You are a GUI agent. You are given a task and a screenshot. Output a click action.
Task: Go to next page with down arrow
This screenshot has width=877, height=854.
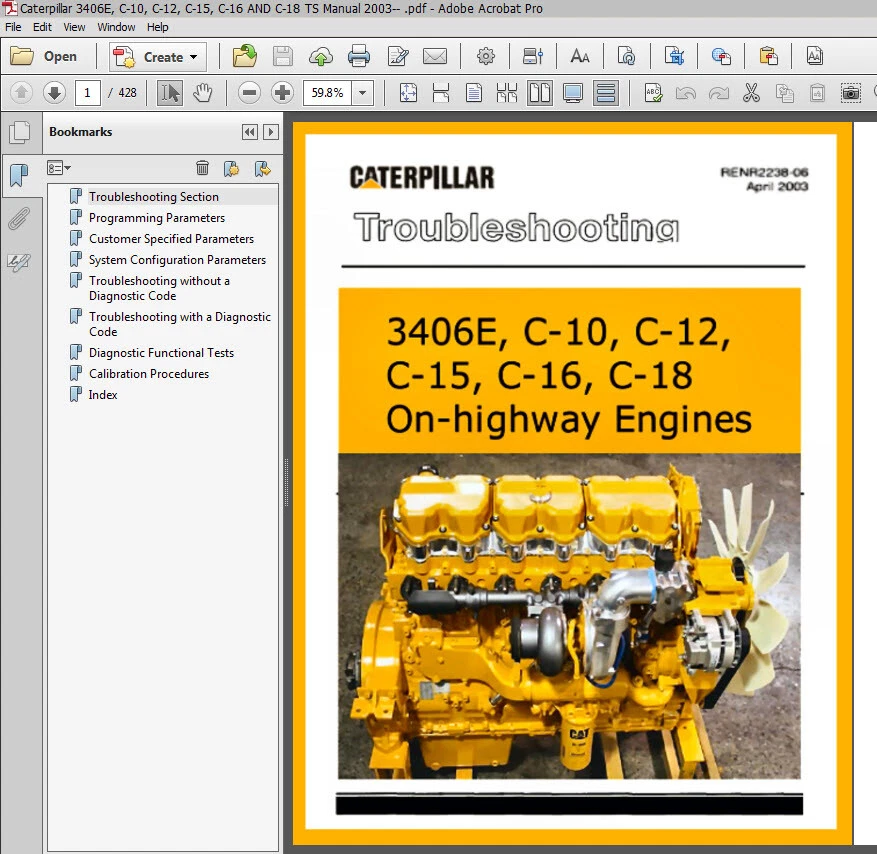tap(54, 93)
